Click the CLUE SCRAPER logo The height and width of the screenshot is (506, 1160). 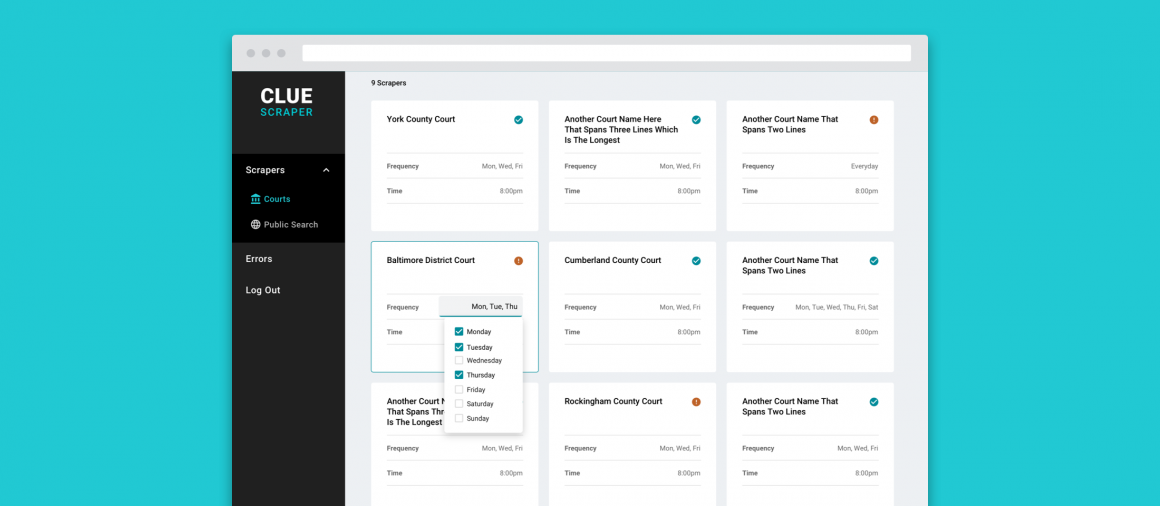tap(286, 102)
